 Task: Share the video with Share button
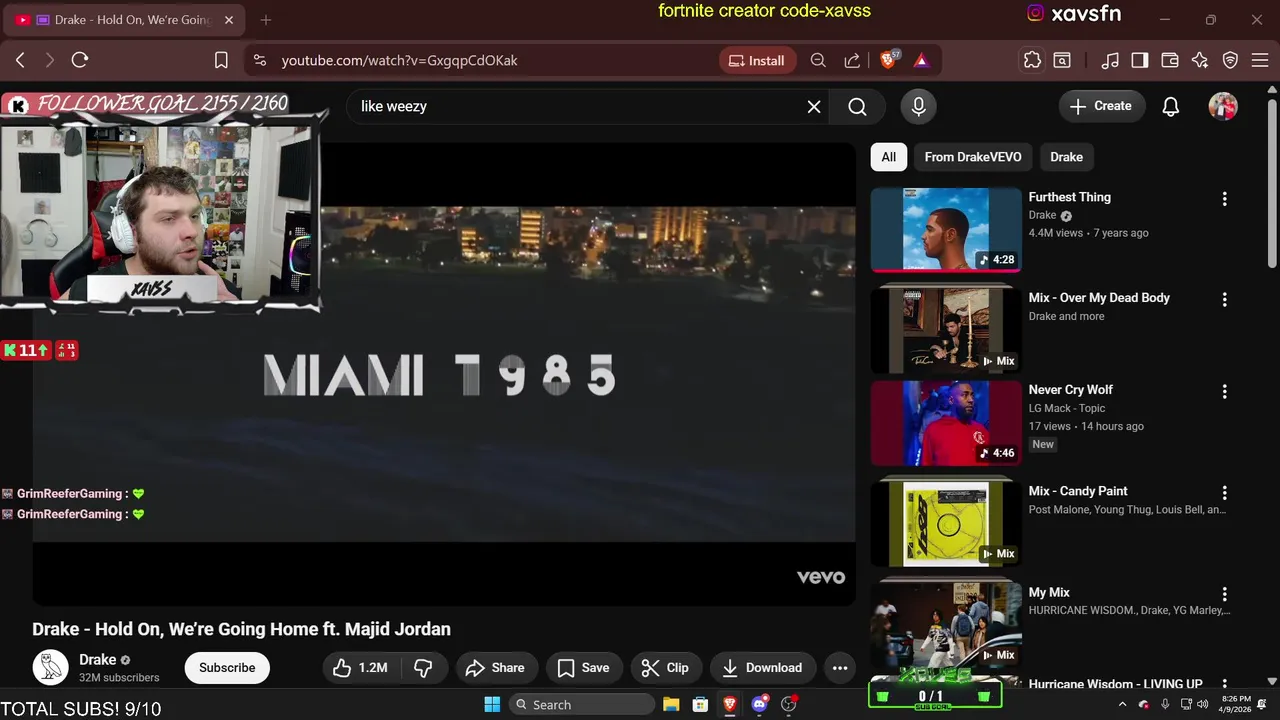click(x=496, y=667)
